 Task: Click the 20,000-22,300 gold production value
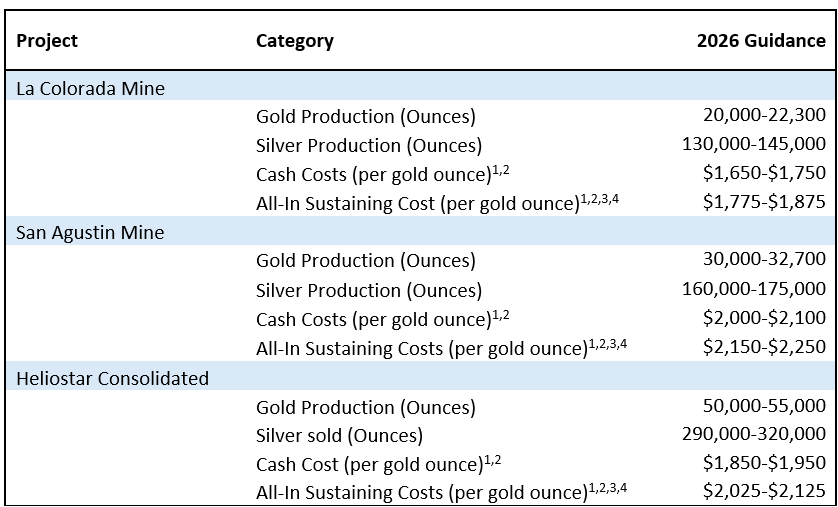pyautogui.click(x=764, y=115)
